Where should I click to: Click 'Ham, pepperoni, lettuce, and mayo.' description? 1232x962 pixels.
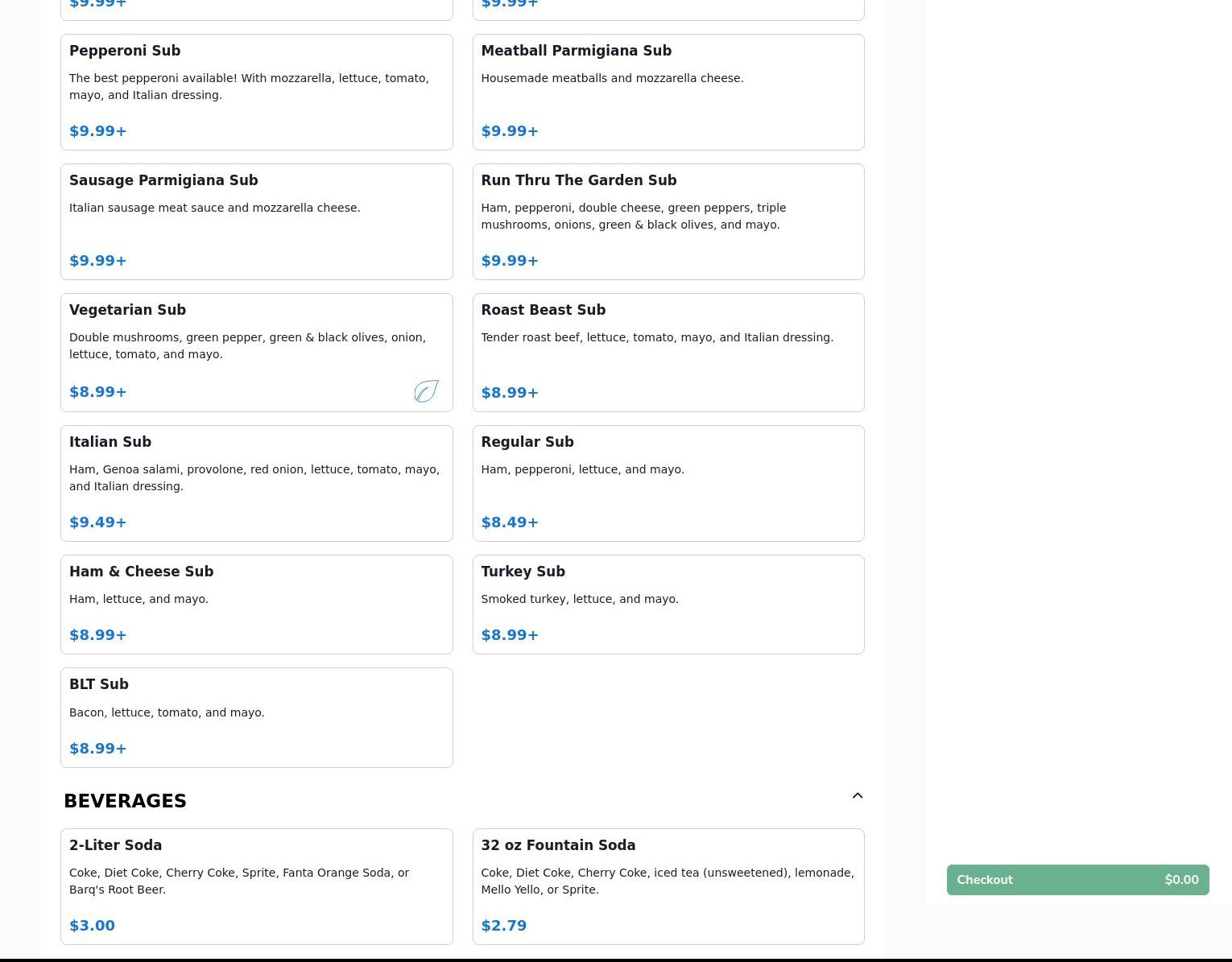(582, 469)
